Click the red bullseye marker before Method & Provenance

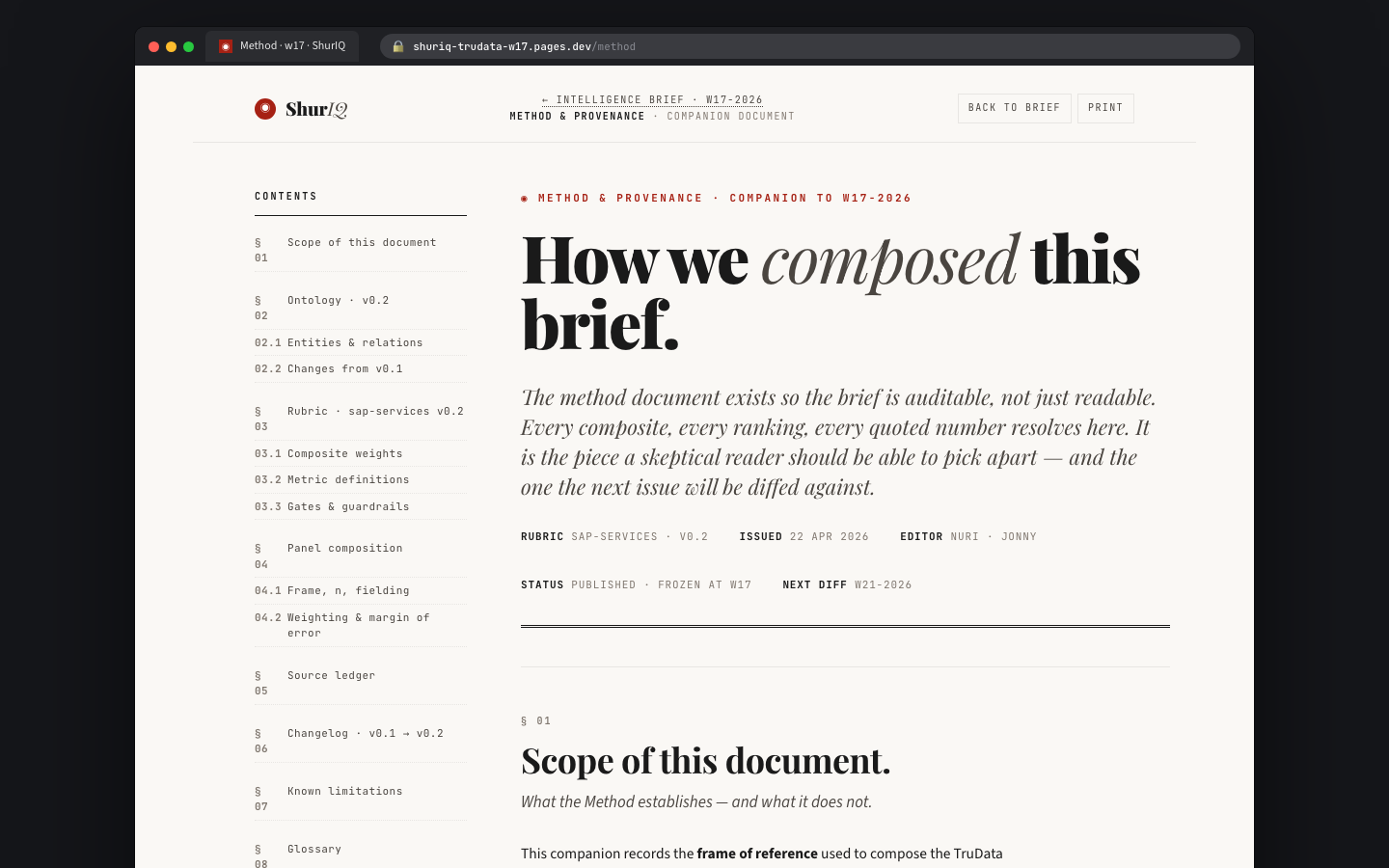(524, 198)
